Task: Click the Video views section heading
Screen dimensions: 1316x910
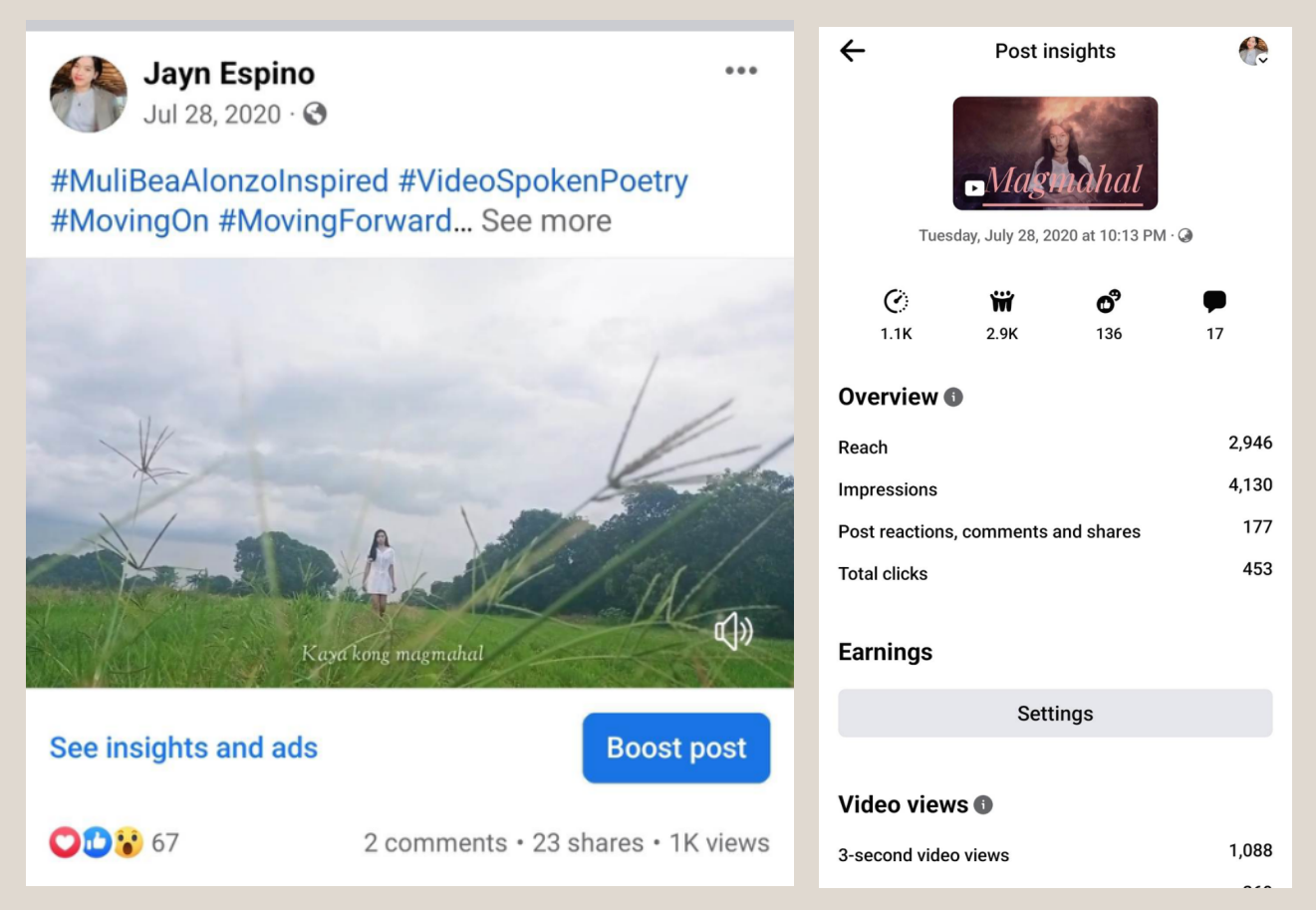Action: coord(904,804)
